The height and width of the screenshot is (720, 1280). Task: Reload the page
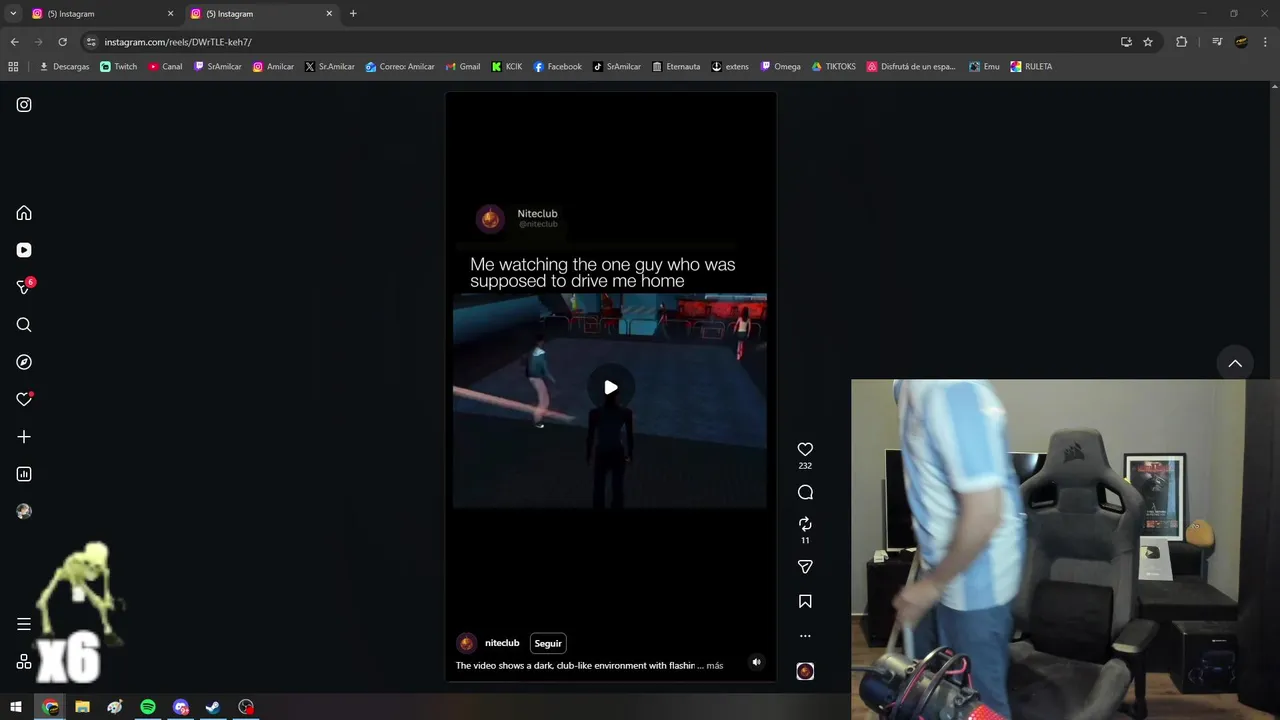(x=62, y=42)
